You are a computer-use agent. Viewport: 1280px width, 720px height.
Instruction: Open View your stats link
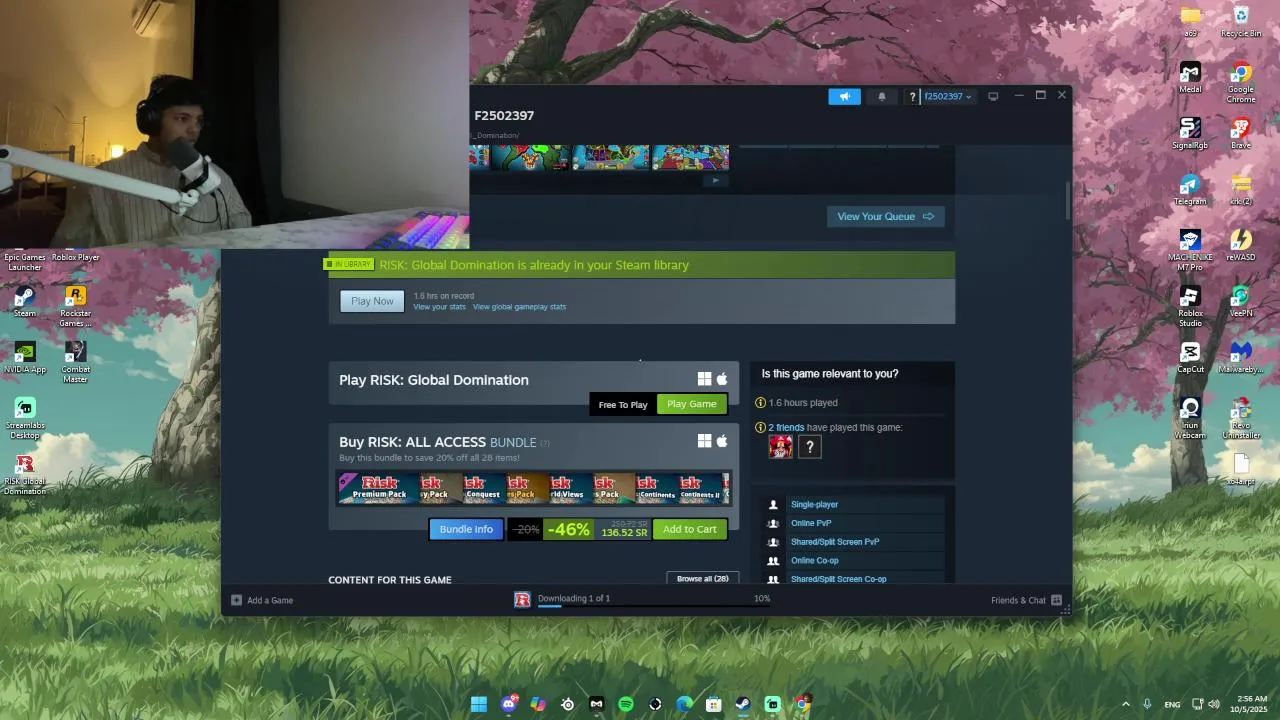439,307
